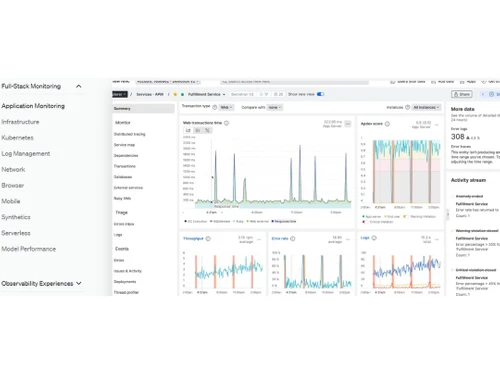This screenshot has width=500, height=375.
Task: Click the Logs chart title link
Action: coord(365,238)
